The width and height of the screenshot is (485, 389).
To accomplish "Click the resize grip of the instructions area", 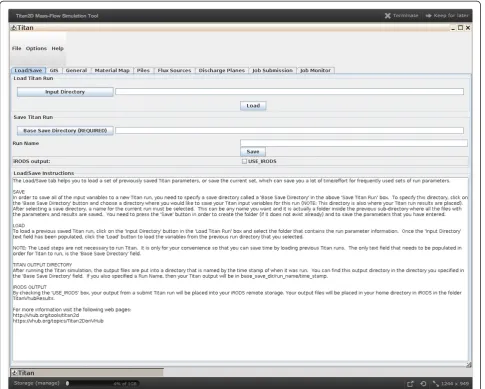I will coord(469,365).
